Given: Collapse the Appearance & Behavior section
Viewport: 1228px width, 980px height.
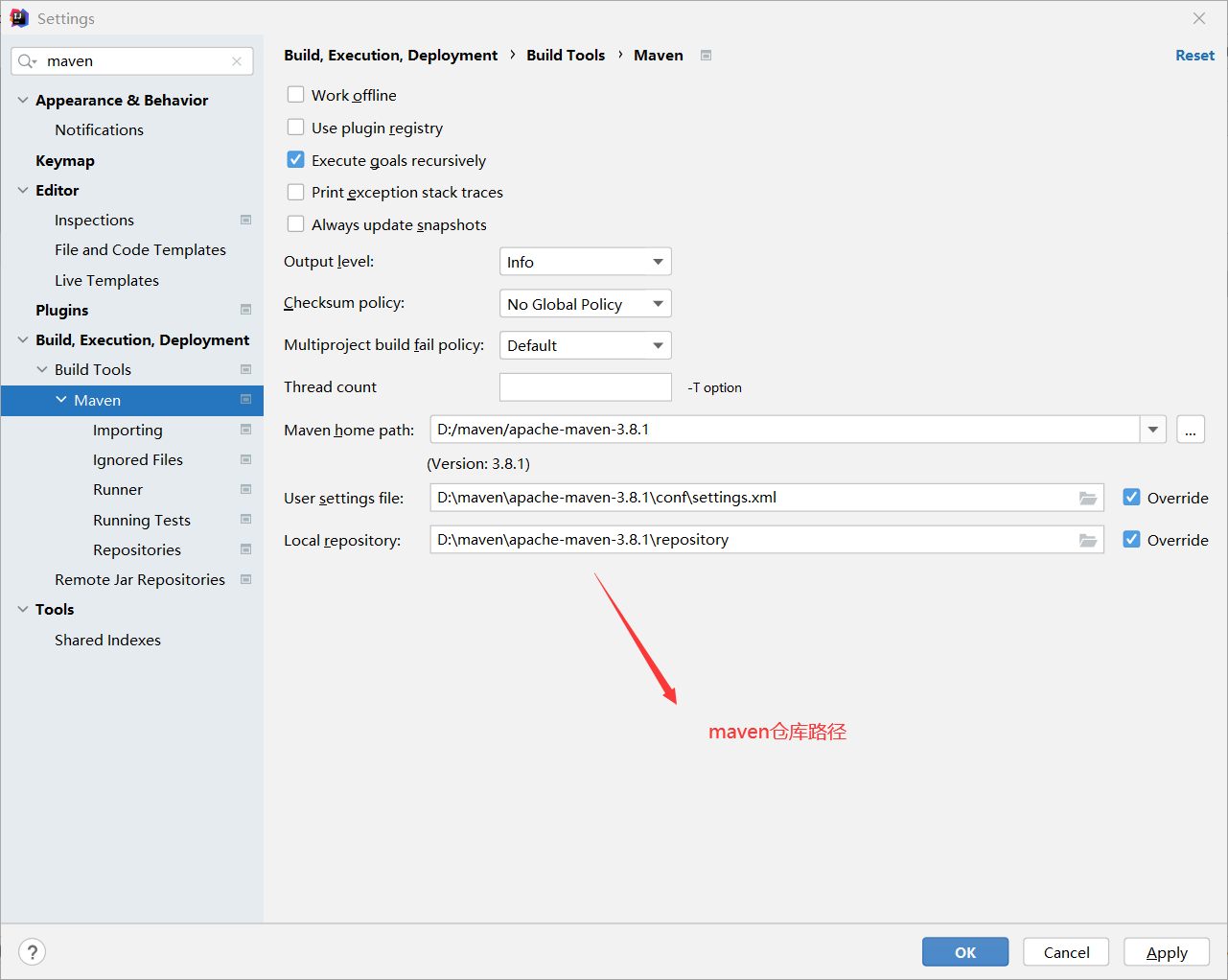Looking at the screenshot, I should (23, 100).
